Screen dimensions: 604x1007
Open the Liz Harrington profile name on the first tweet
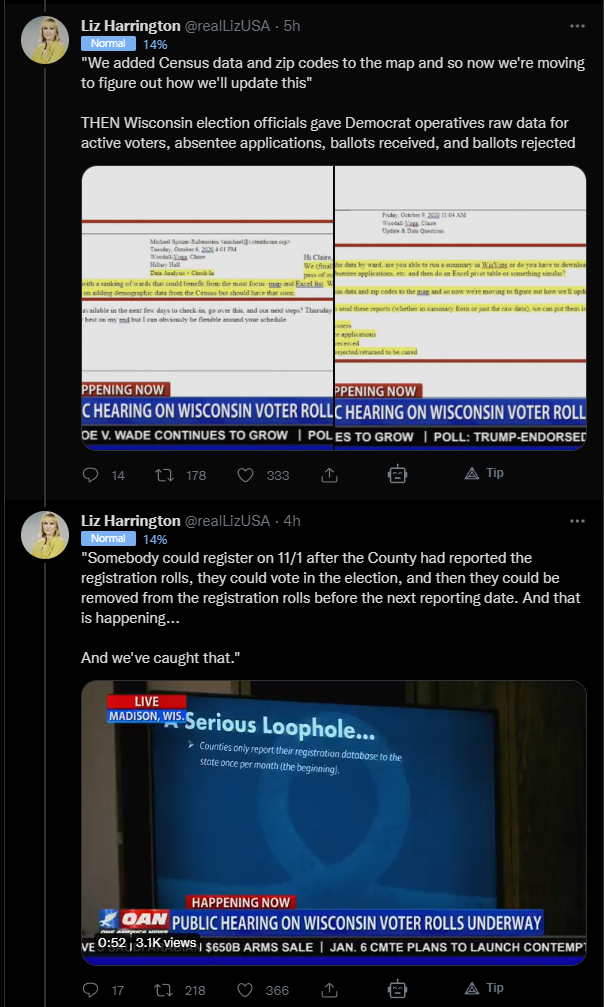(x=130, y=26)
